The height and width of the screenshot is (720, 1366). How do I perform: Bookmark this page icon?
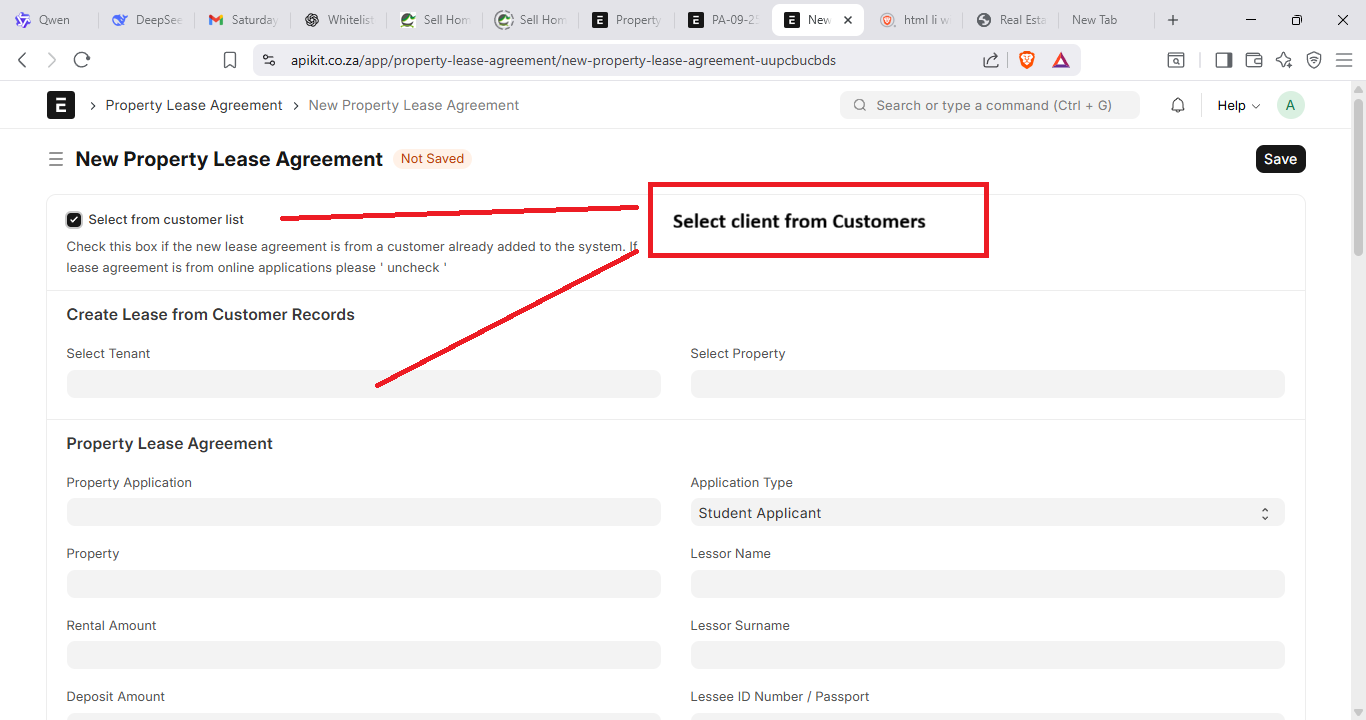[230, 60]
